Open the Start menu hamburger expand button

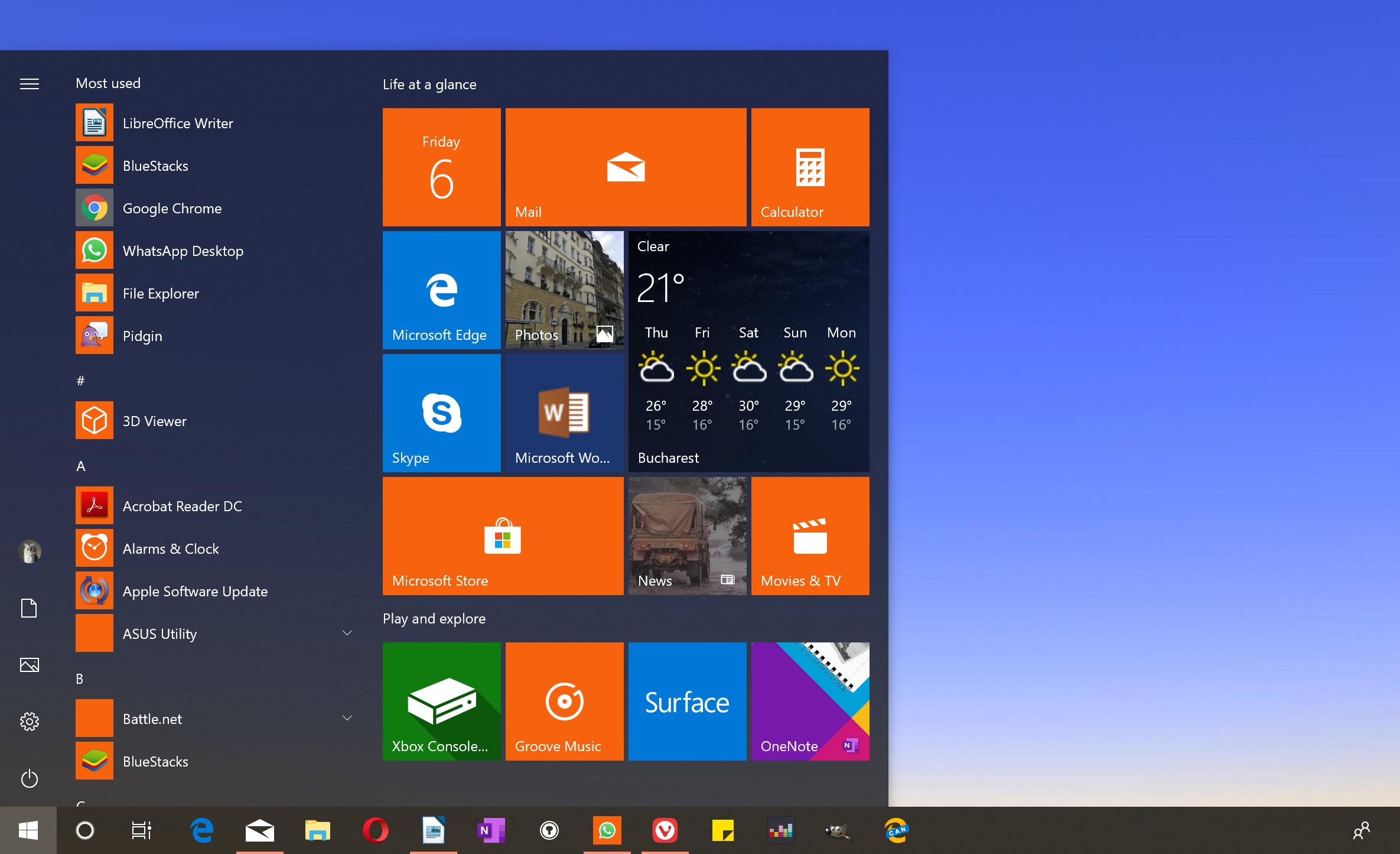click(30, 84)
